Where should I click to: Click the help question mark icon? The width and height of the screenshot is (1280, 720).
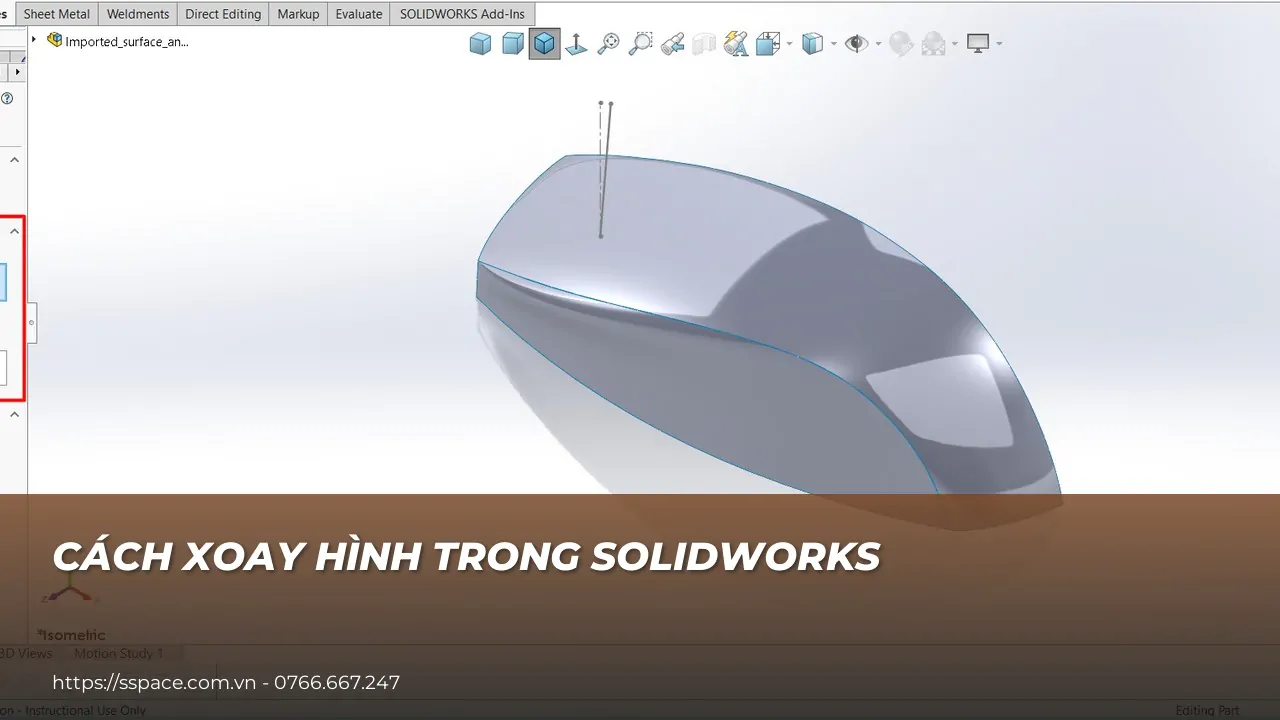coord(7,98)
